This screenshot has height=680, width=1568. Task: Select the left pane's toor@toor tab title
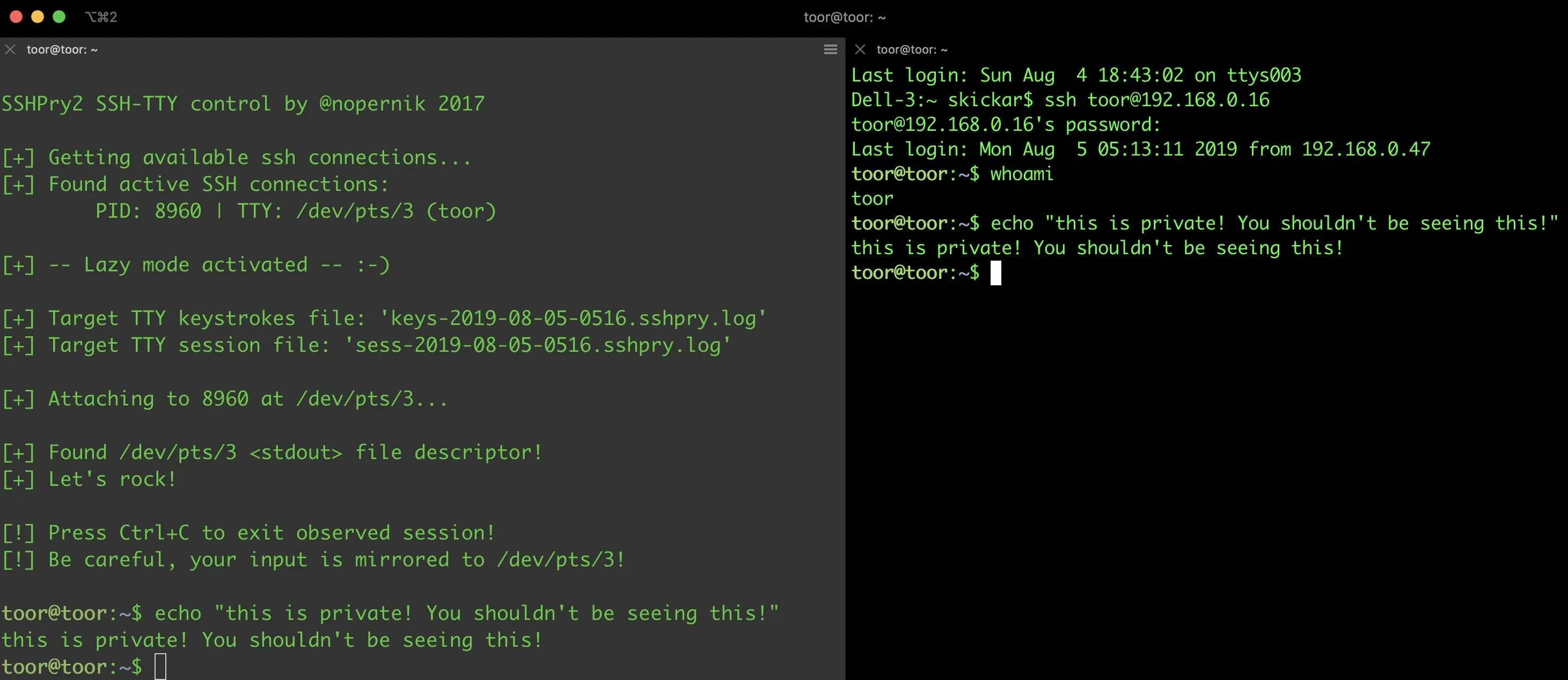[62, 50]
